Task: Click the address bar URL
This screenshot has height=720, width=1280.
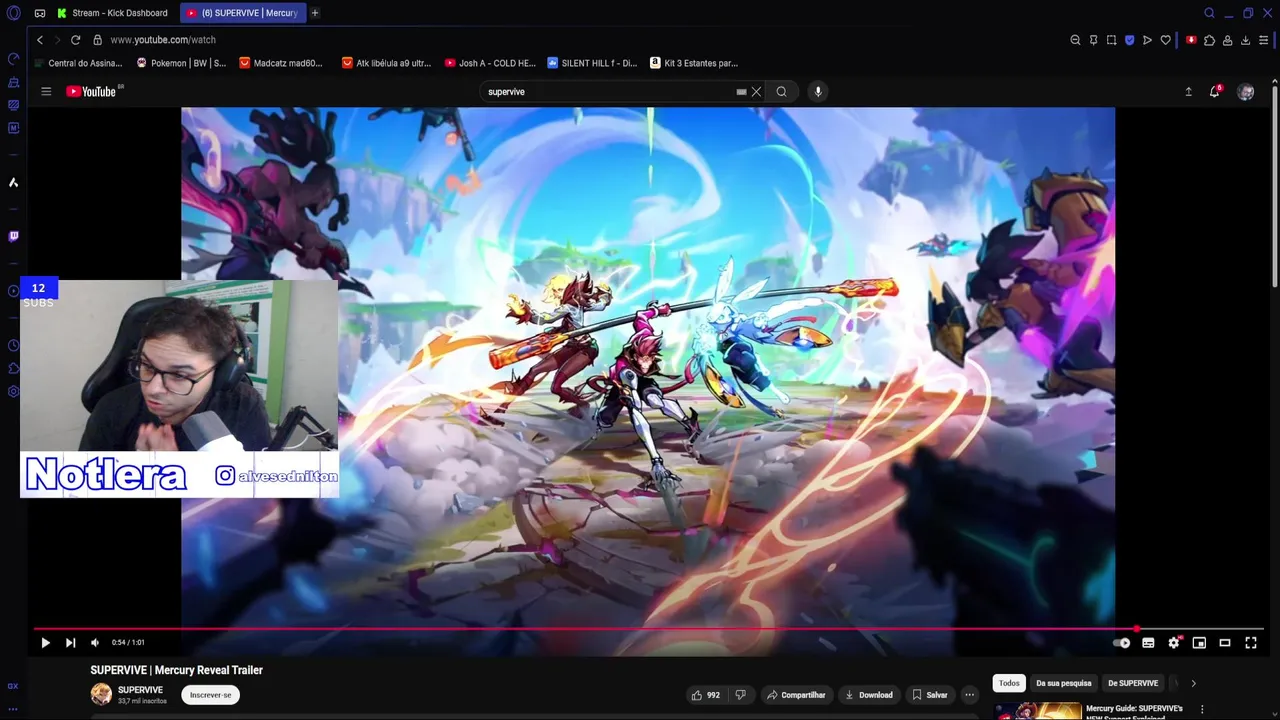Action: click(x=163, y=40)
